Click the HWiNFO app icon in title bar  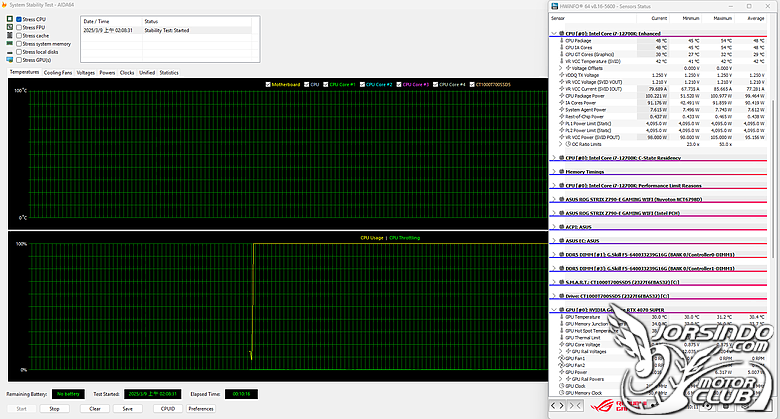click(555, 6)
